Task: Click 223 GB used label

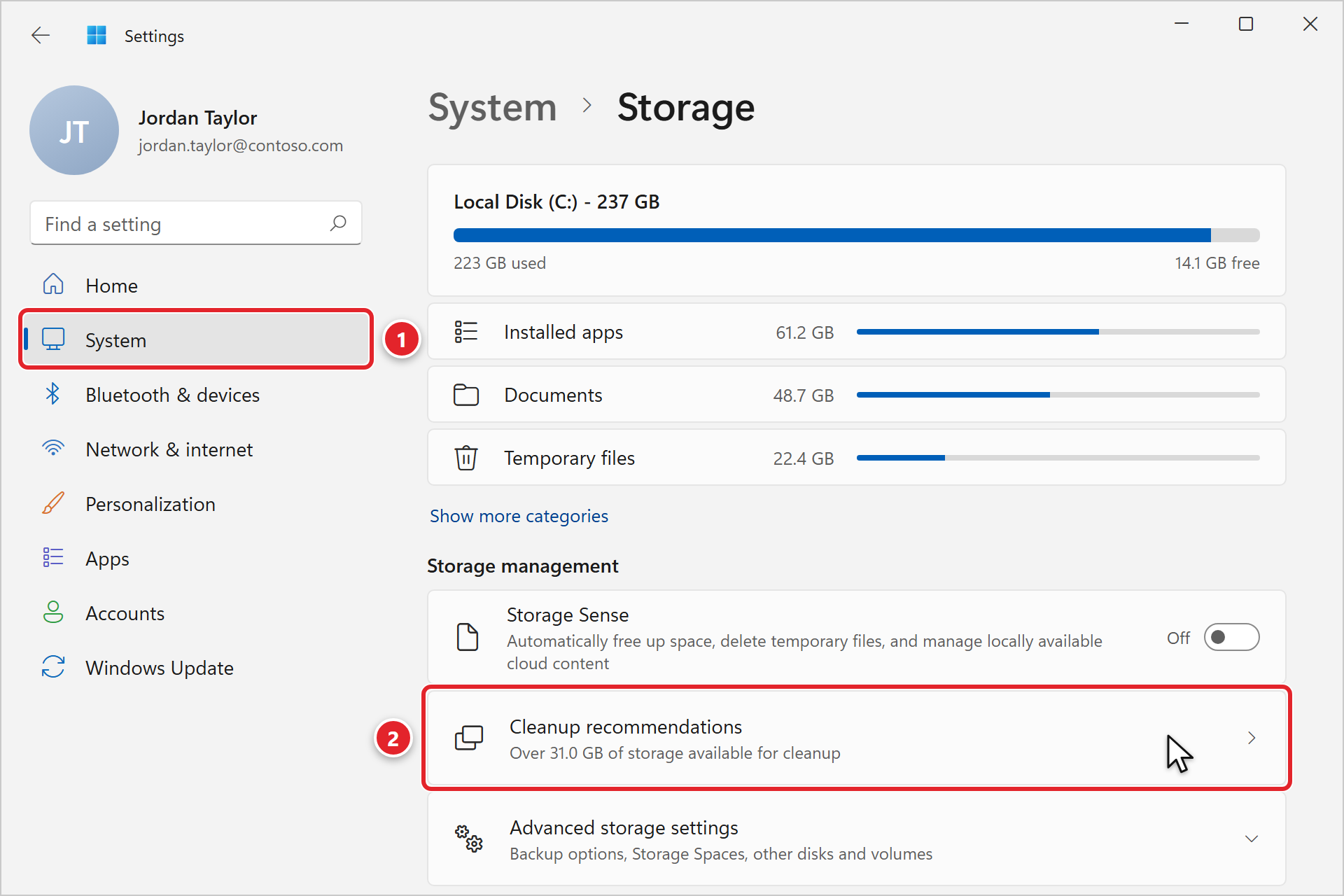Action: point(500,263)
